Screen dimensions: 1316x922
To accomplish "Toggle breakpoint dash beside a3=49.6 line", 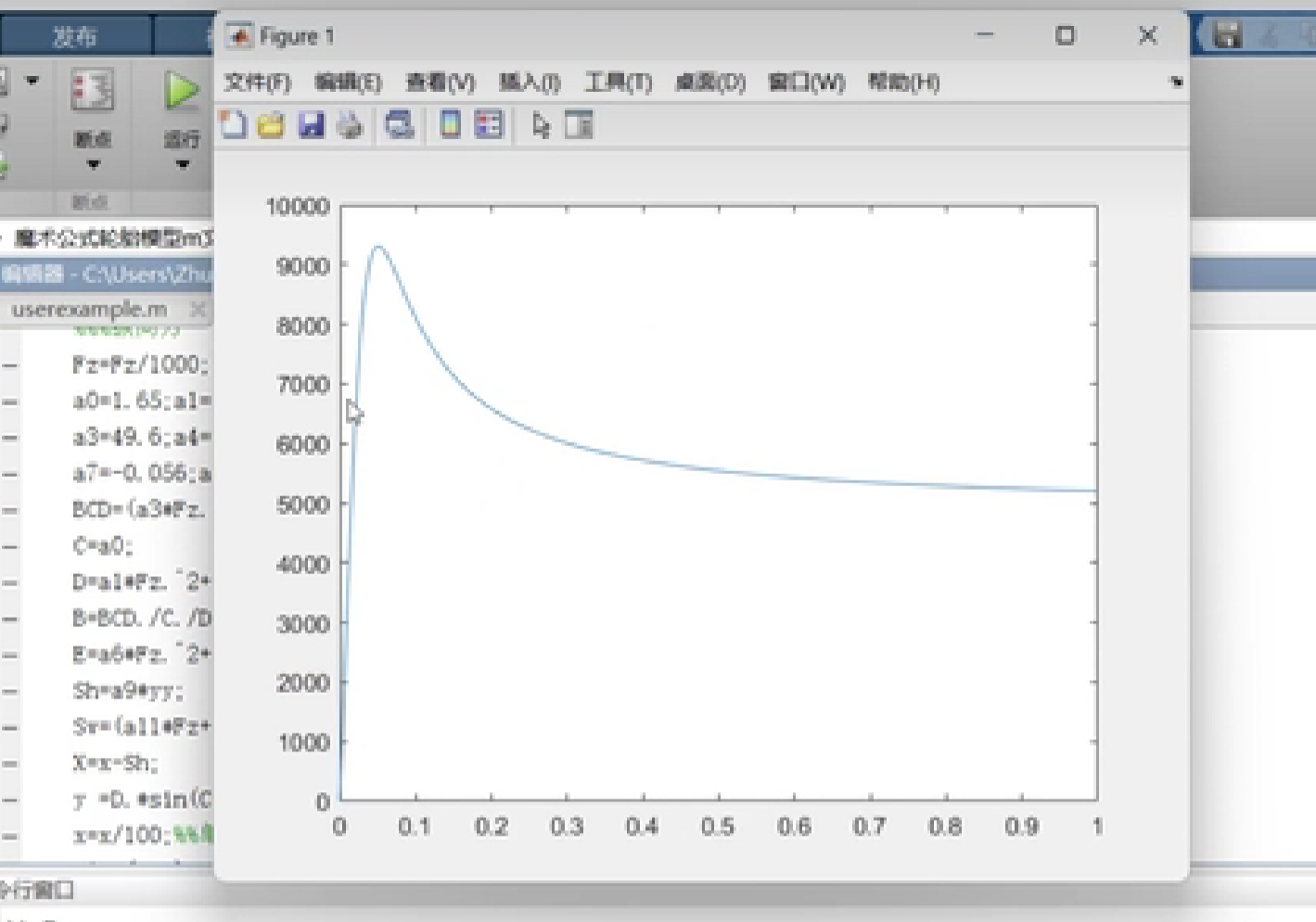I will point(9,438).
